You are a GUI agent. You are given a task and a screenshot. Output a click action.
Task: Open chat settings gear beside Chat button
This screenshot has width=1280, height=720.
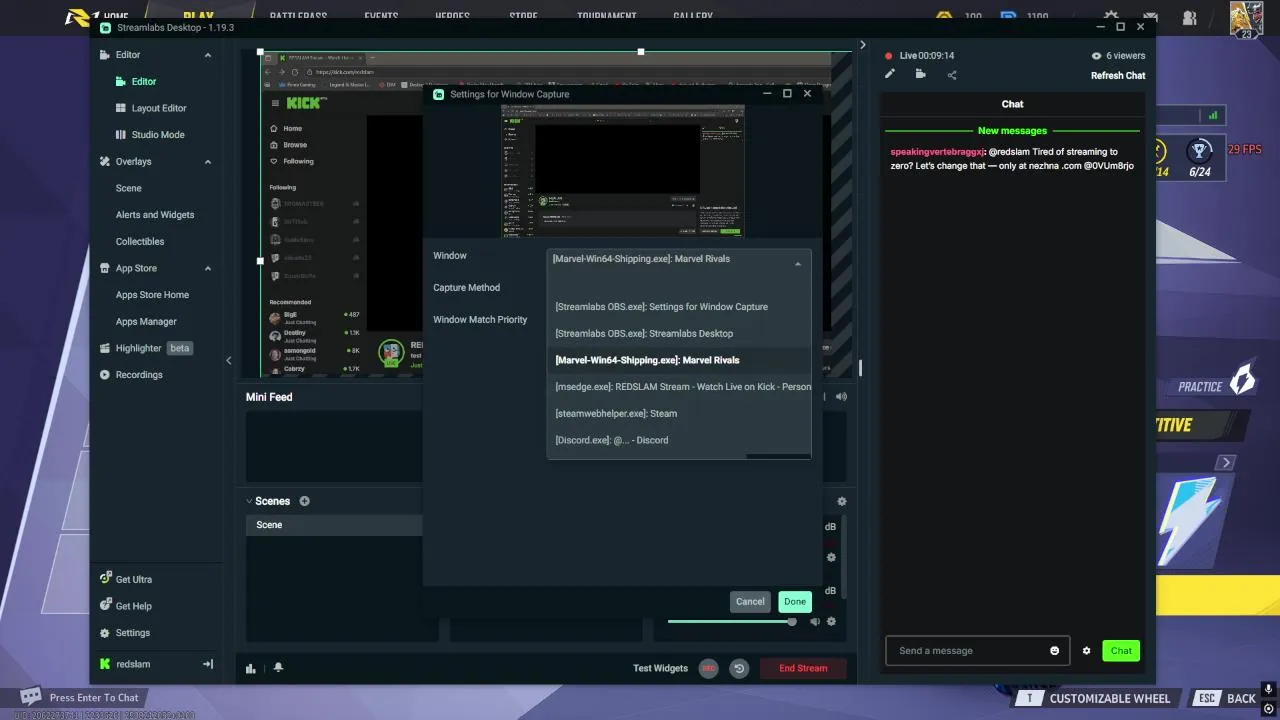click(1086, 651)
